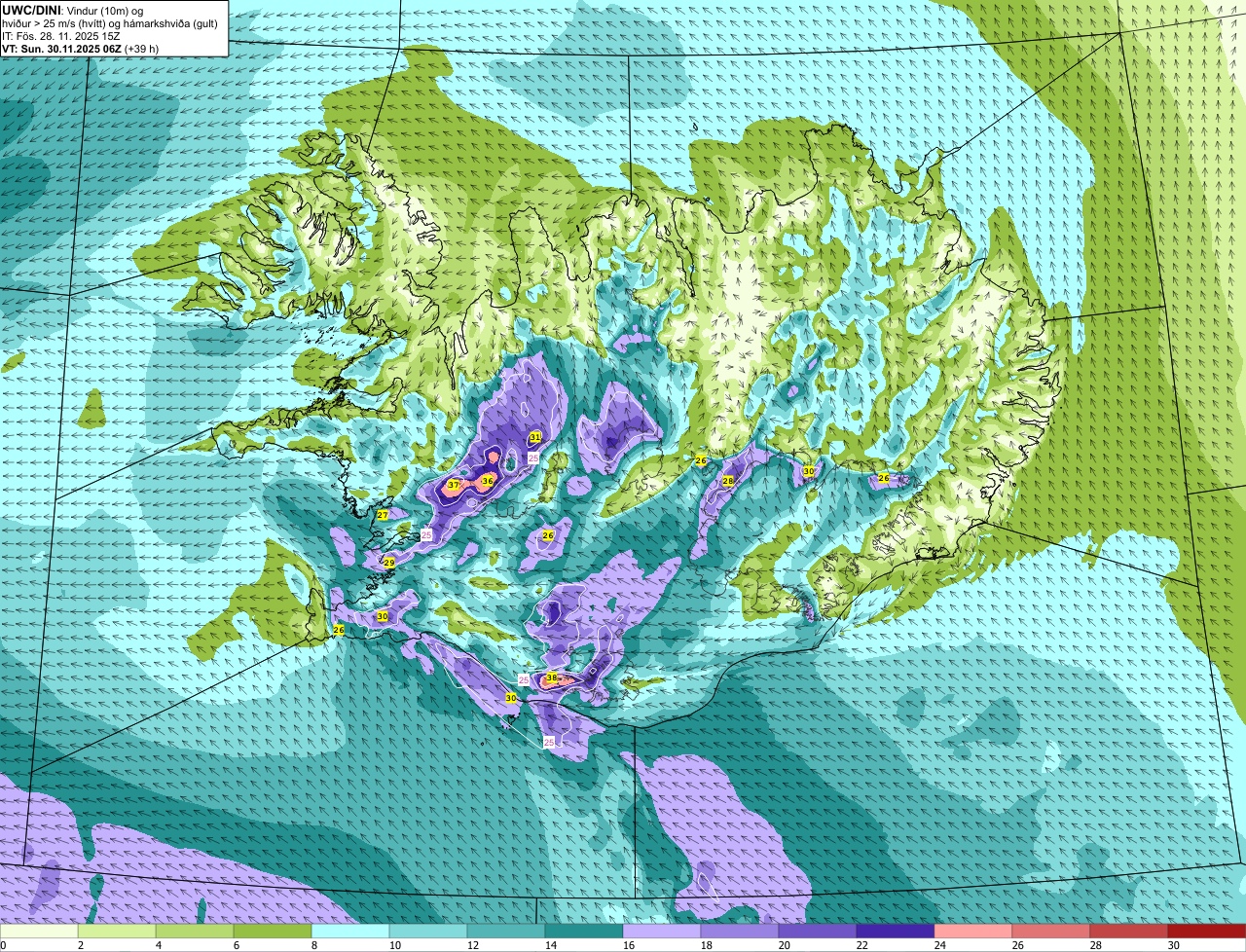Pick the pale yellow 0–2 m/s legend swatch

(x=39, y=931)
